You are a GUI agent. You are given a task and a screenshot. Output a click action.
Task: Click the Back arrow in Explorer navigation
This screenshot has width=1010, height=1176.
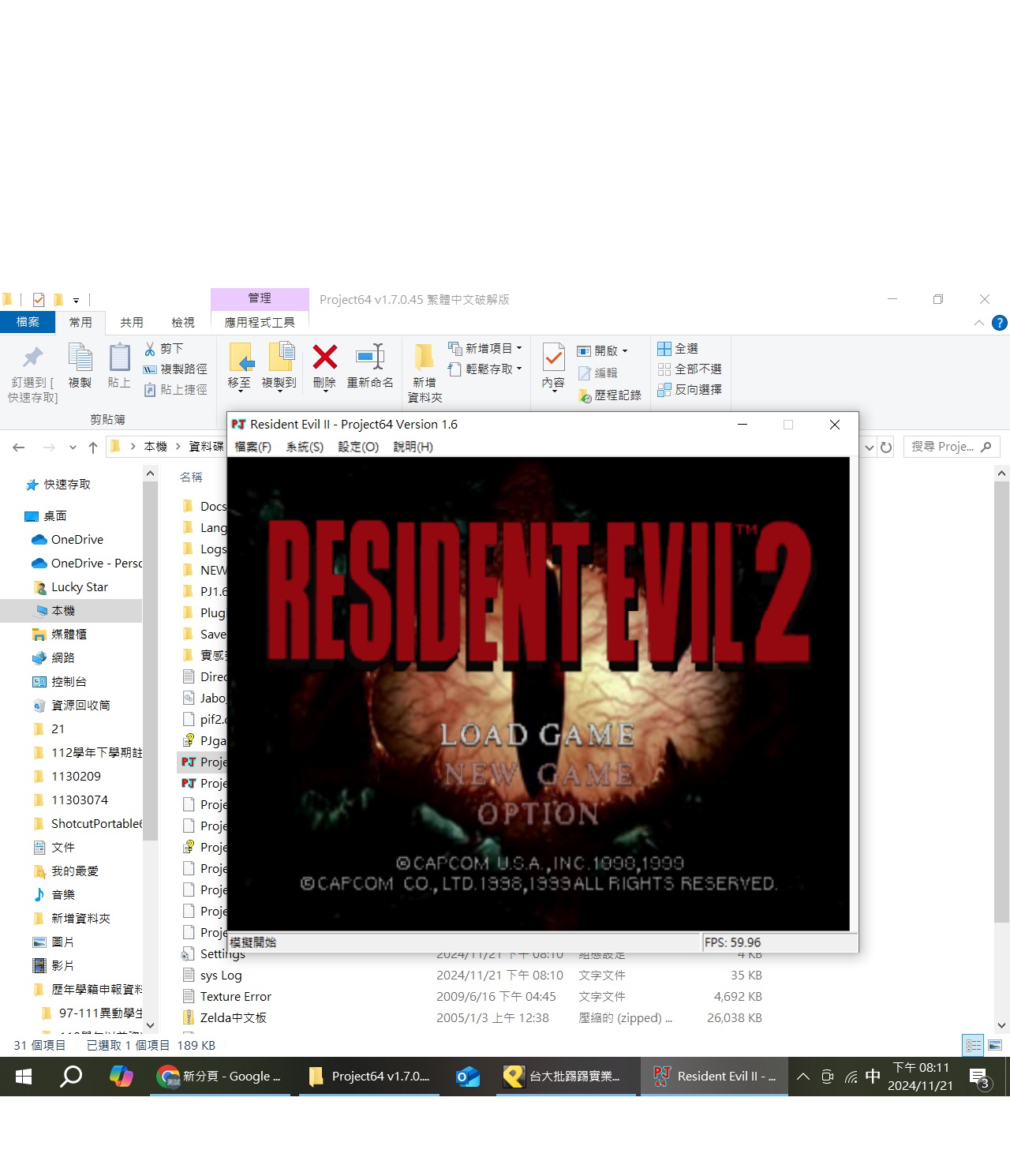point(19,448)
